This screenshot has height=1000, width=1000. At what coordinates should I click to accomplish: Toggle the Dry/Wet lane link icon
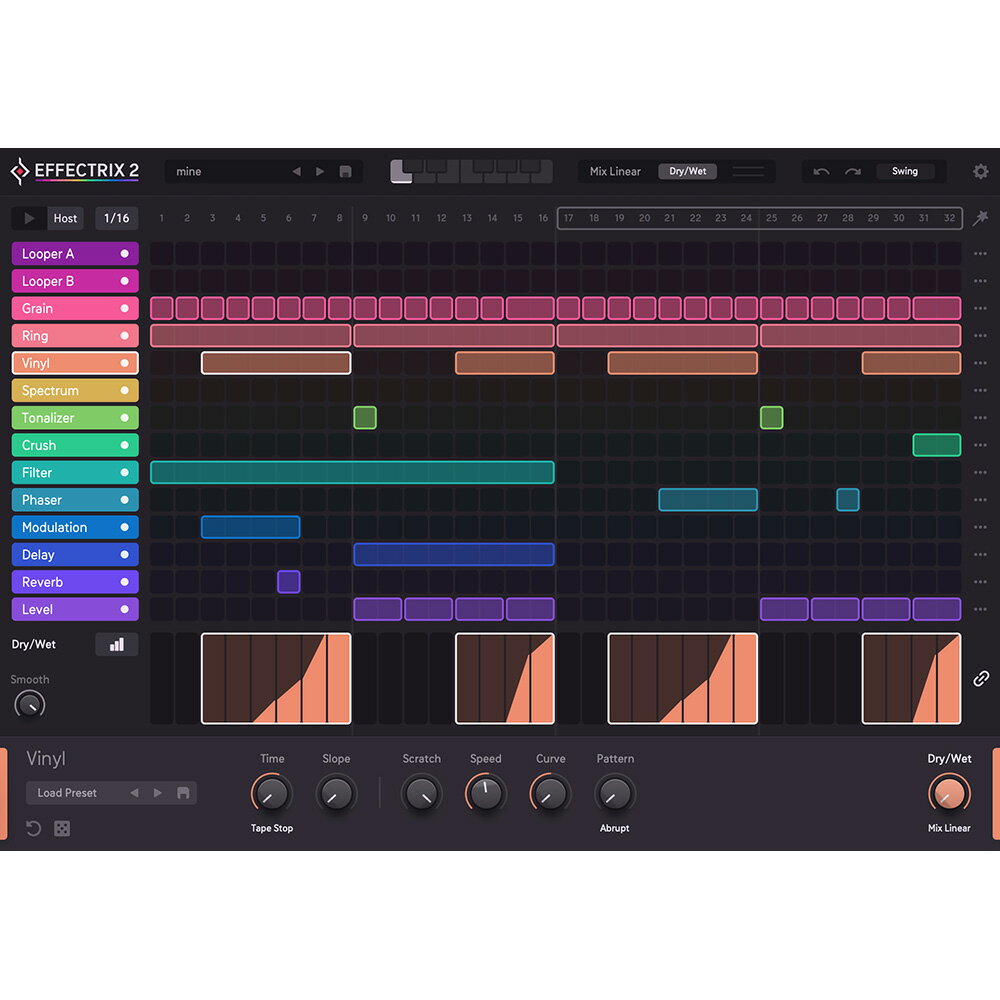pos(981,679)
